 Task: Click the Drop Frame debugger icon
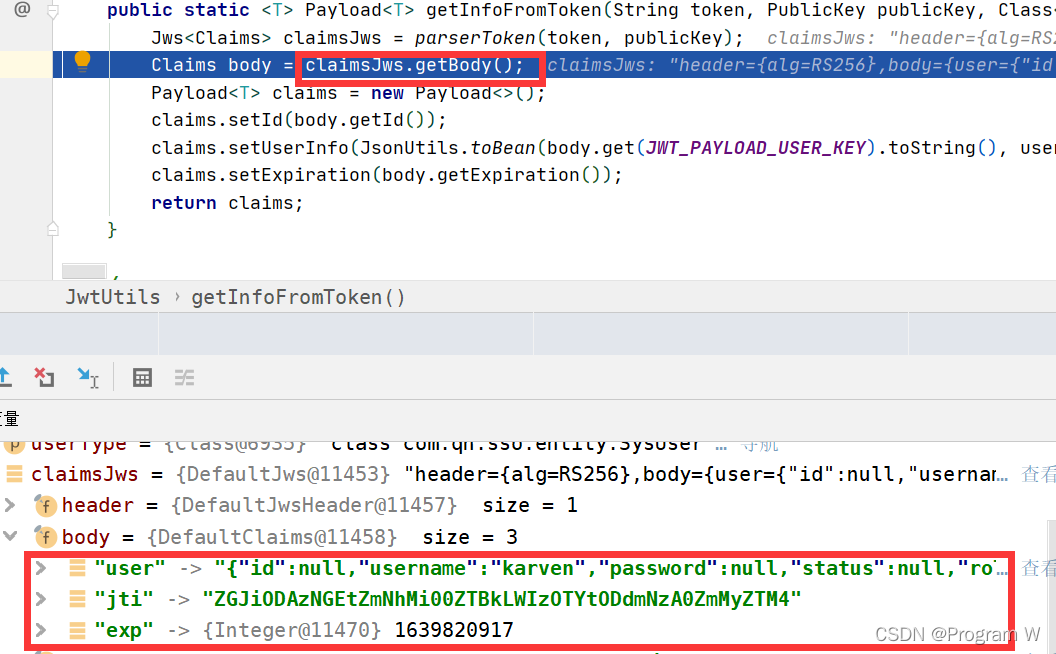[44, 377]
